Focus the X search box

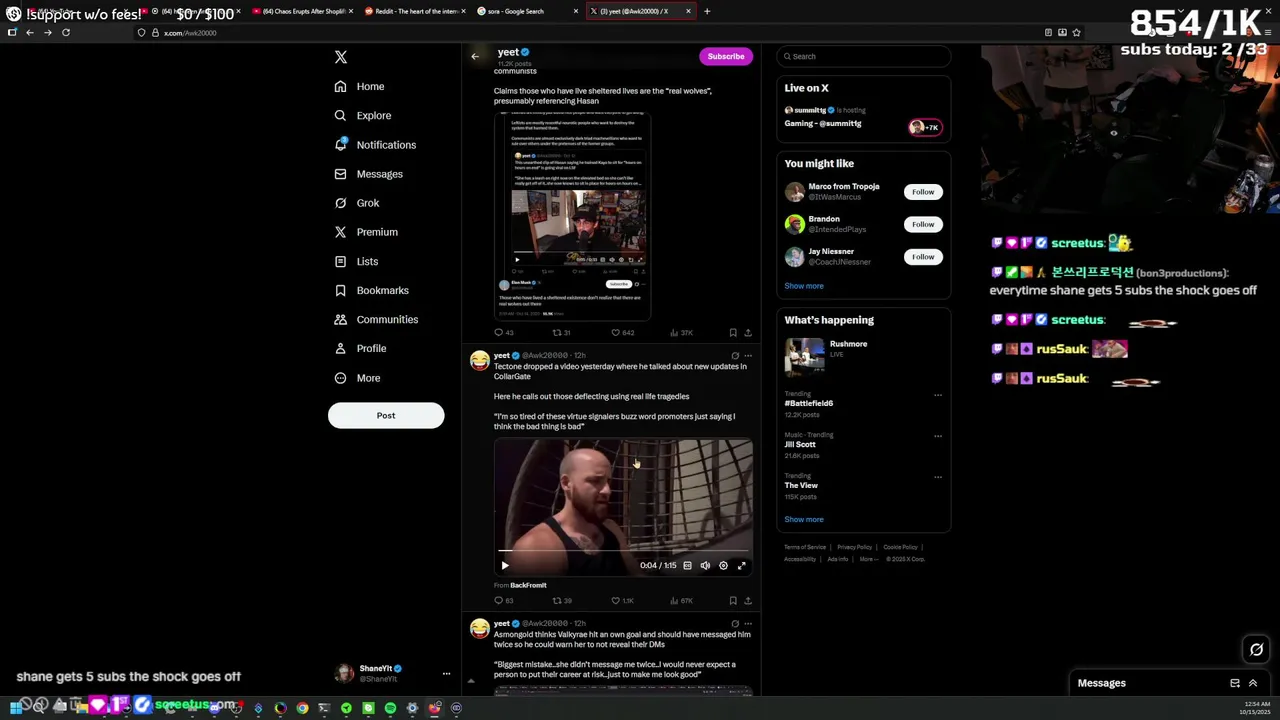point(863,56)
